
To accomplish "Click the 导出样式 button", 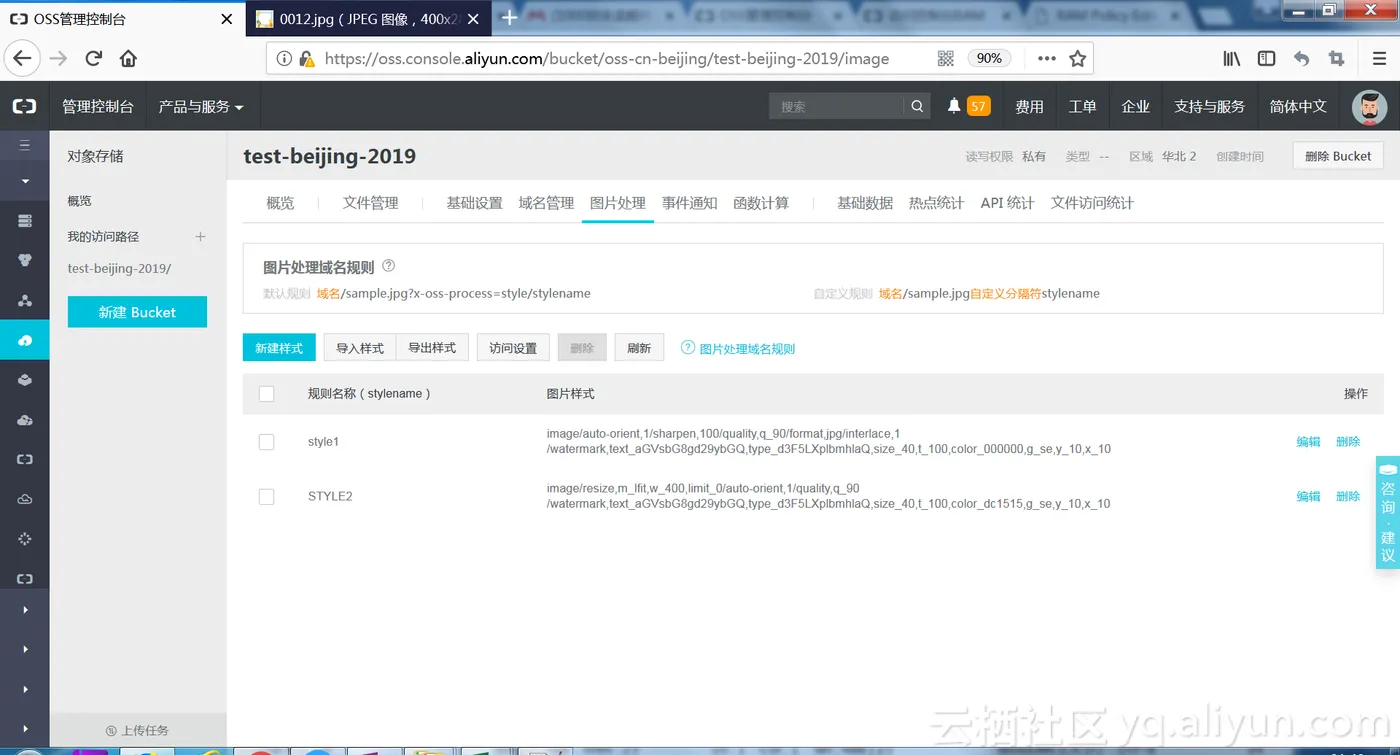I will [432, 348].
